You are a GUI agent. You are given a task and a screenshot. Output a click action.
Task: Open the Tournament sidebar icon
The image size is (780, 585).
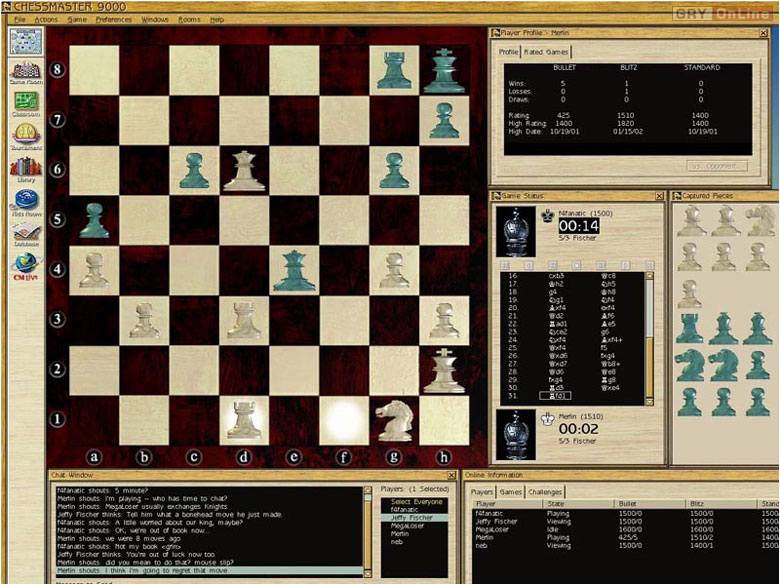coord(26,137)
